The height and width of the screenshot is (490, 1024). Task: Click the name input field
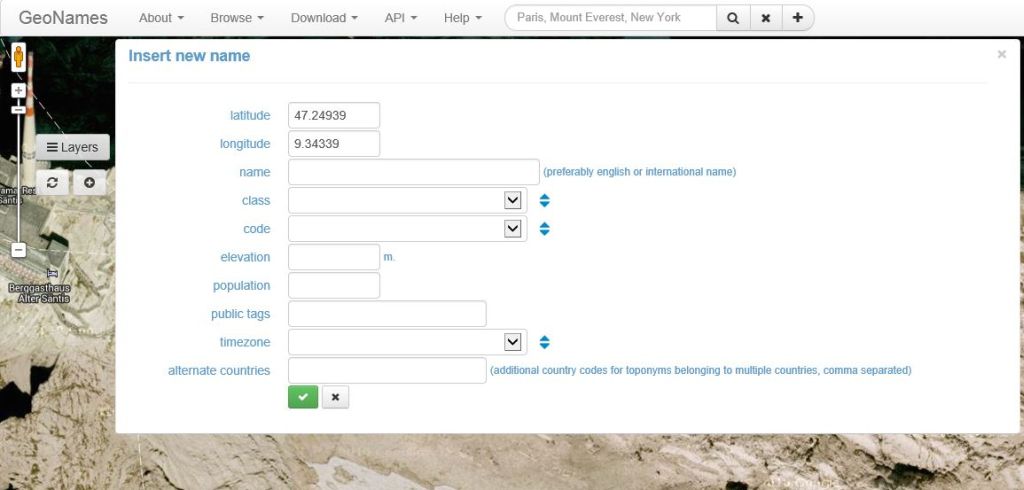pyautogui.click(x=413, y=172)
